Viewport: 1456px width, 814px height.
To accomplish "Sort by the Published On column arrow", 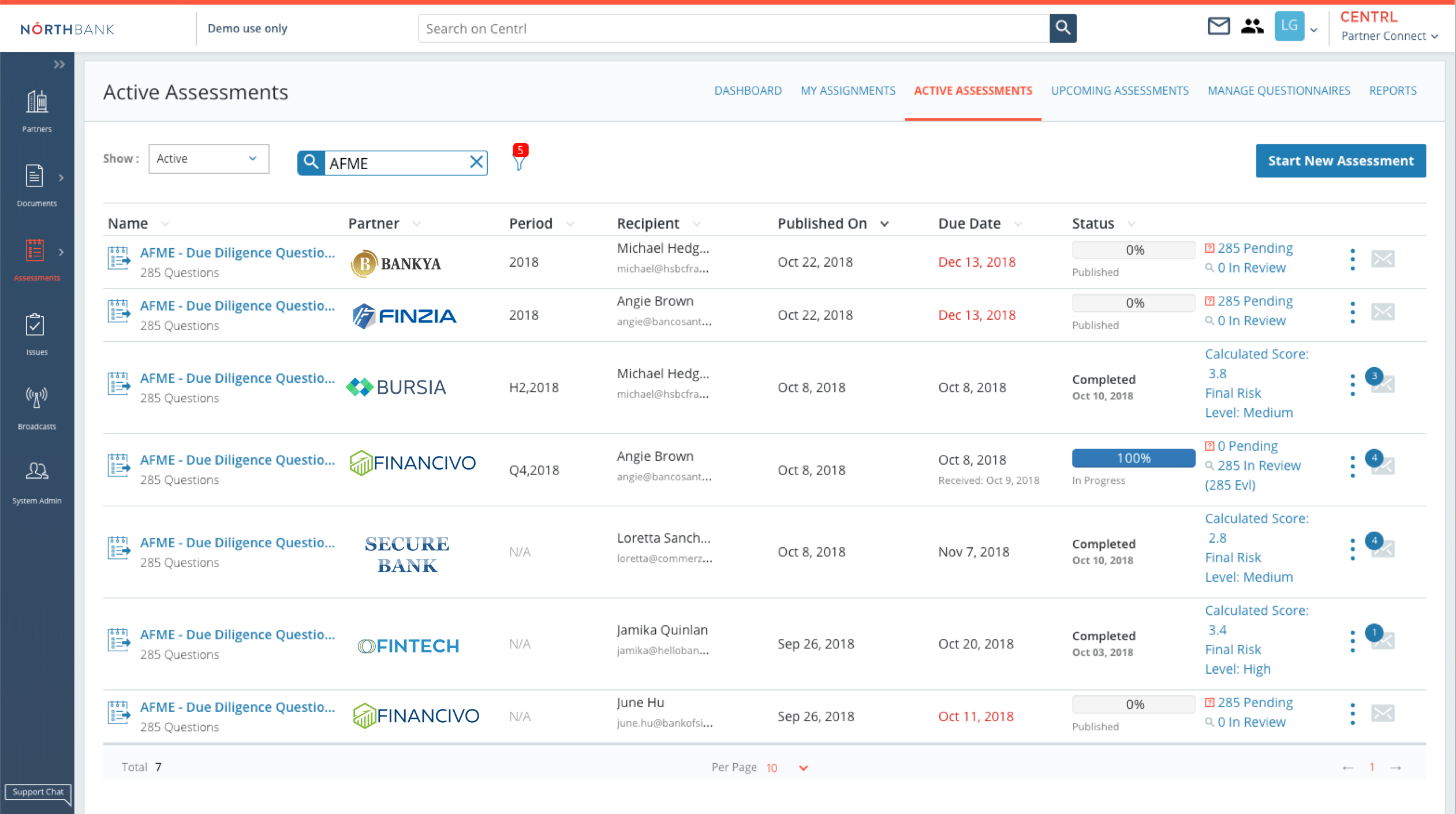I will tap(884, 224).
